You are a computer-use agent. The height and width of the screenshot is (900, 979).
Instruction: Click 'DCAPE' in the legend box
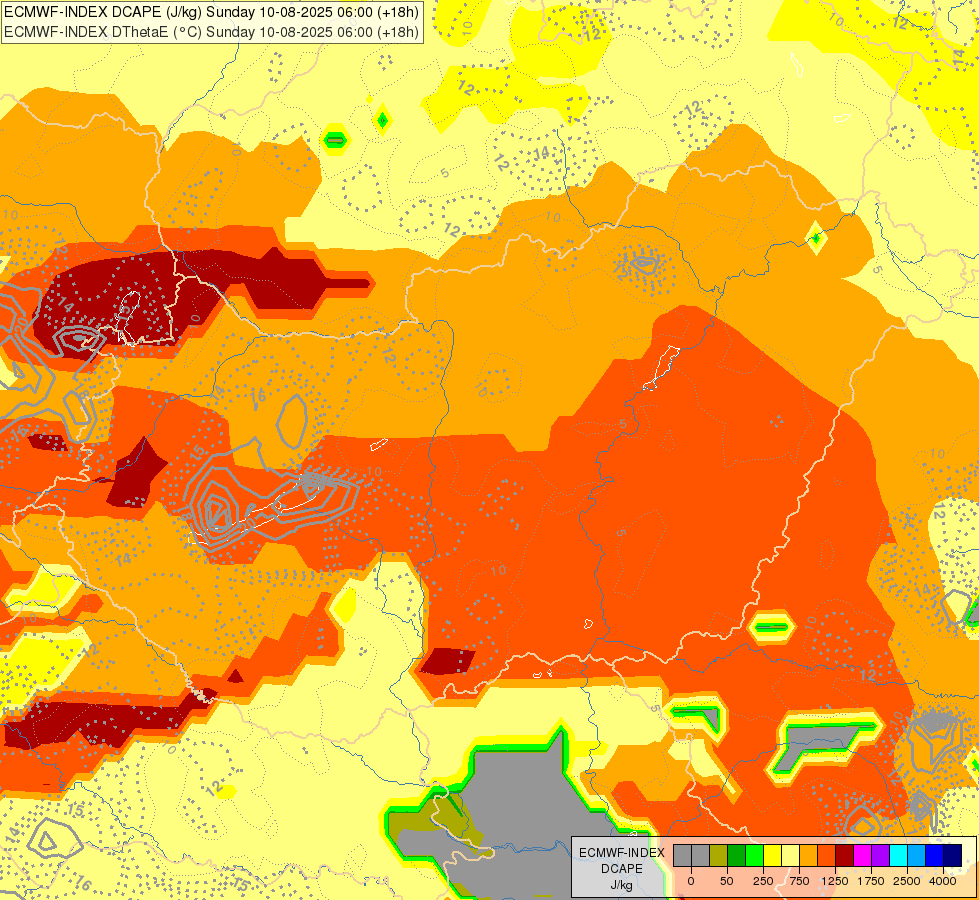[x=622, y=869]
